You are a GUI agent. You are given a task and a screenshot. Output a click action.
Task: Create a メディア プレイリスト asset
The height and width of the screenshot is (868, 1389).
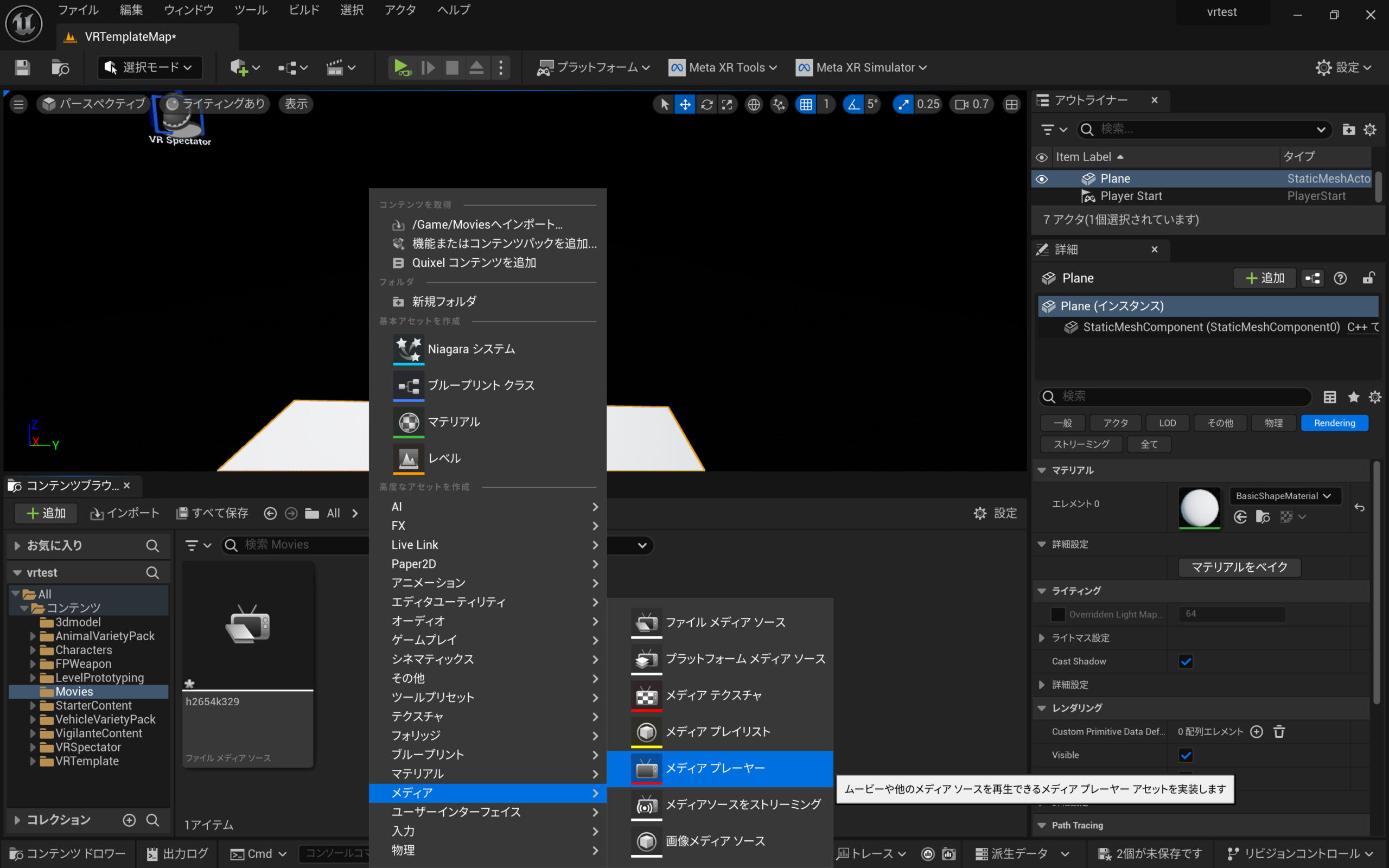(x=717, y=731)
